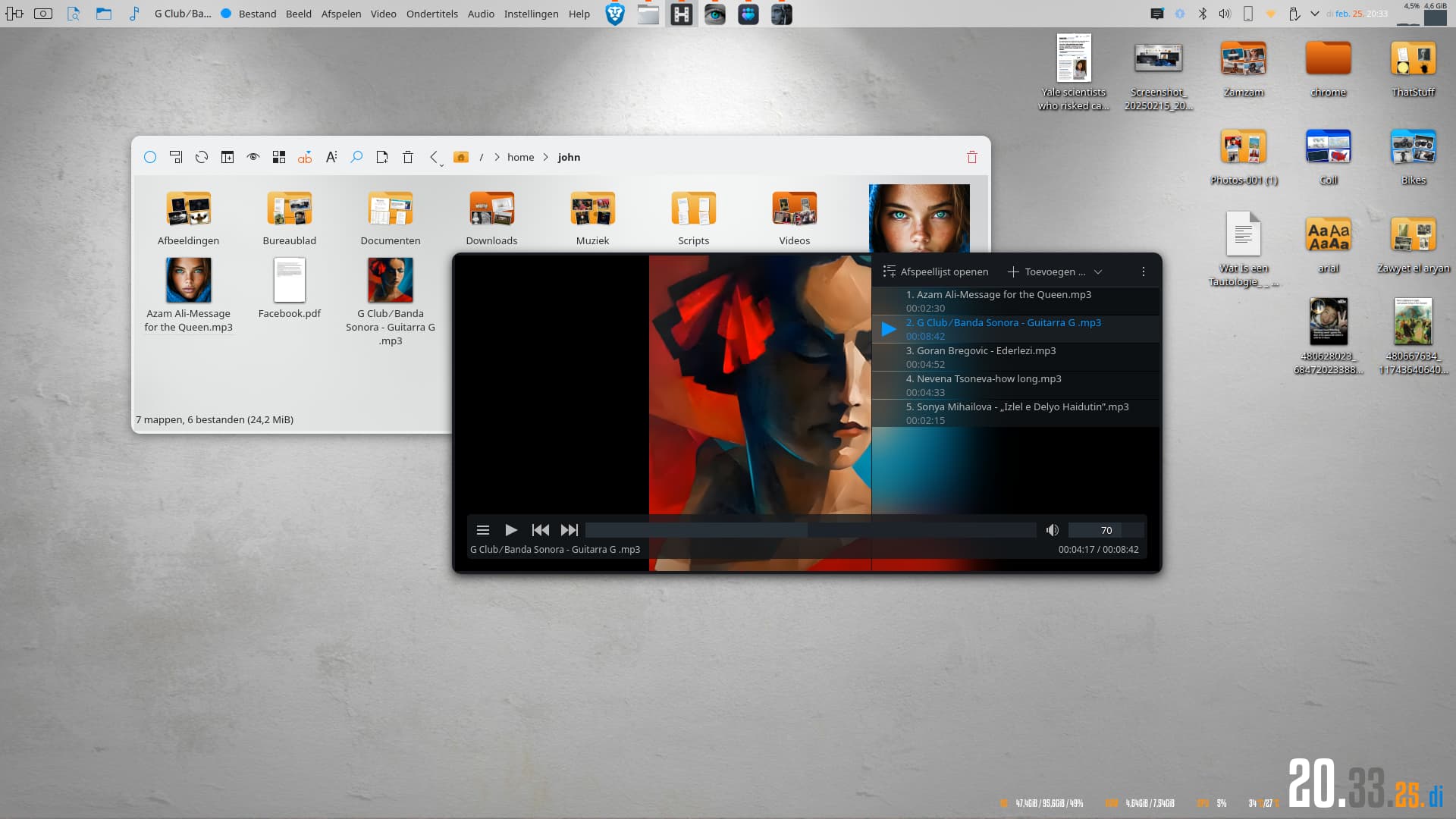Click the screenshot camera icon in top panel
Viewport: 1456px width, 819px height.
tap(43, 14)
